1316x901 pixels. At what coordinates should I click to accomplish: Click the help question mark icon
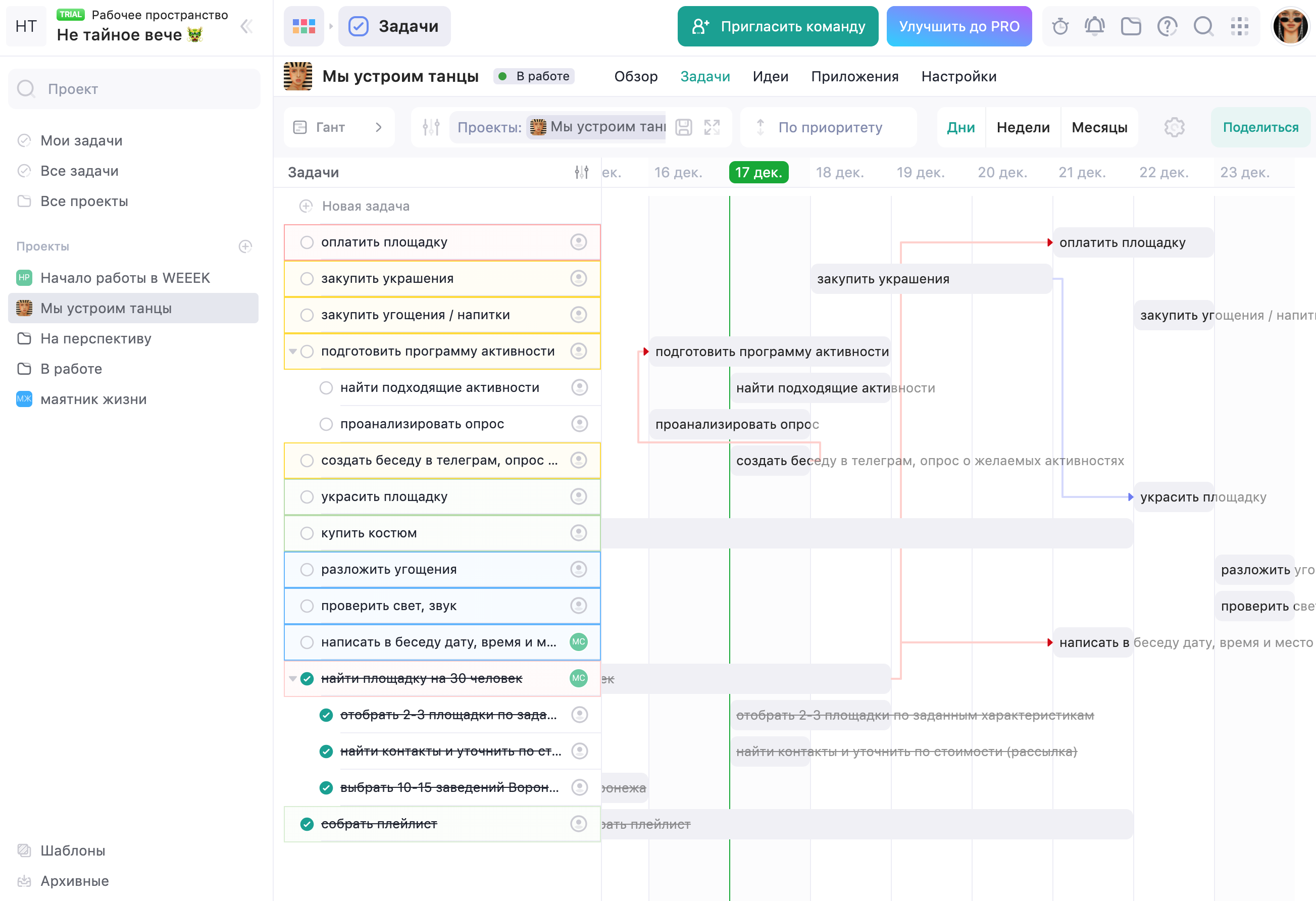click(x=1167, y=26)
